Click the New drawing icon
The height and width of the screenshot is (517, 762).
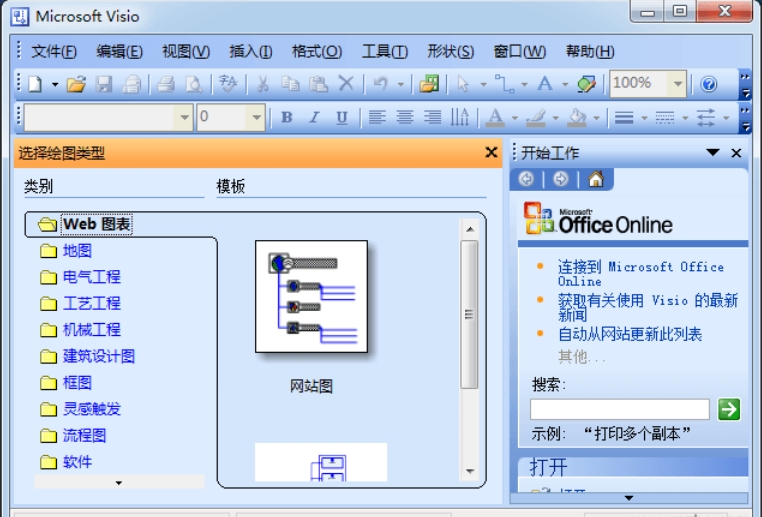point(35,84)
